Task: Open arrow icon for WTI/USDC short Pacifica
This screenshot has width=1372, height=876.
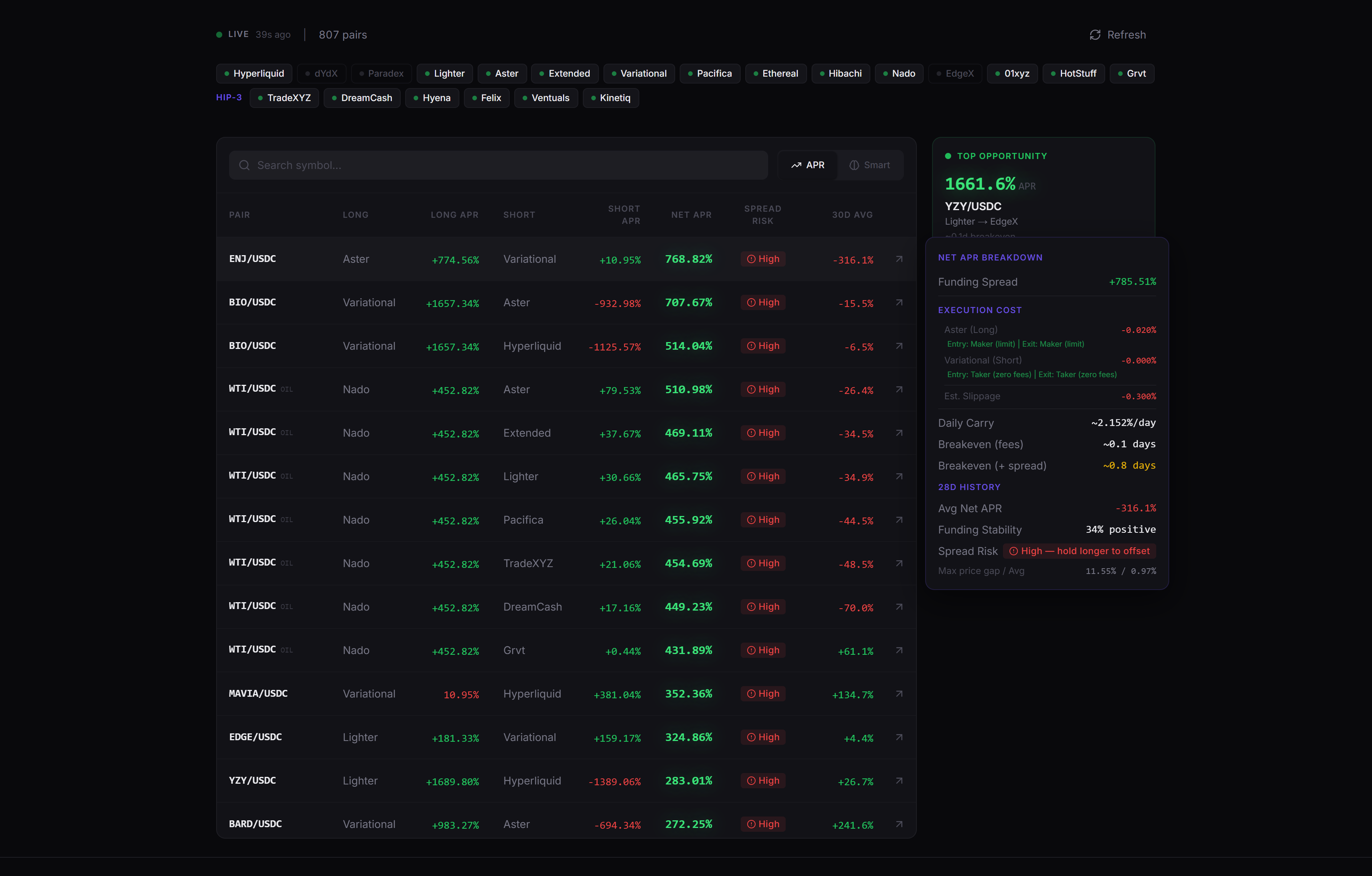Action: 899,520
